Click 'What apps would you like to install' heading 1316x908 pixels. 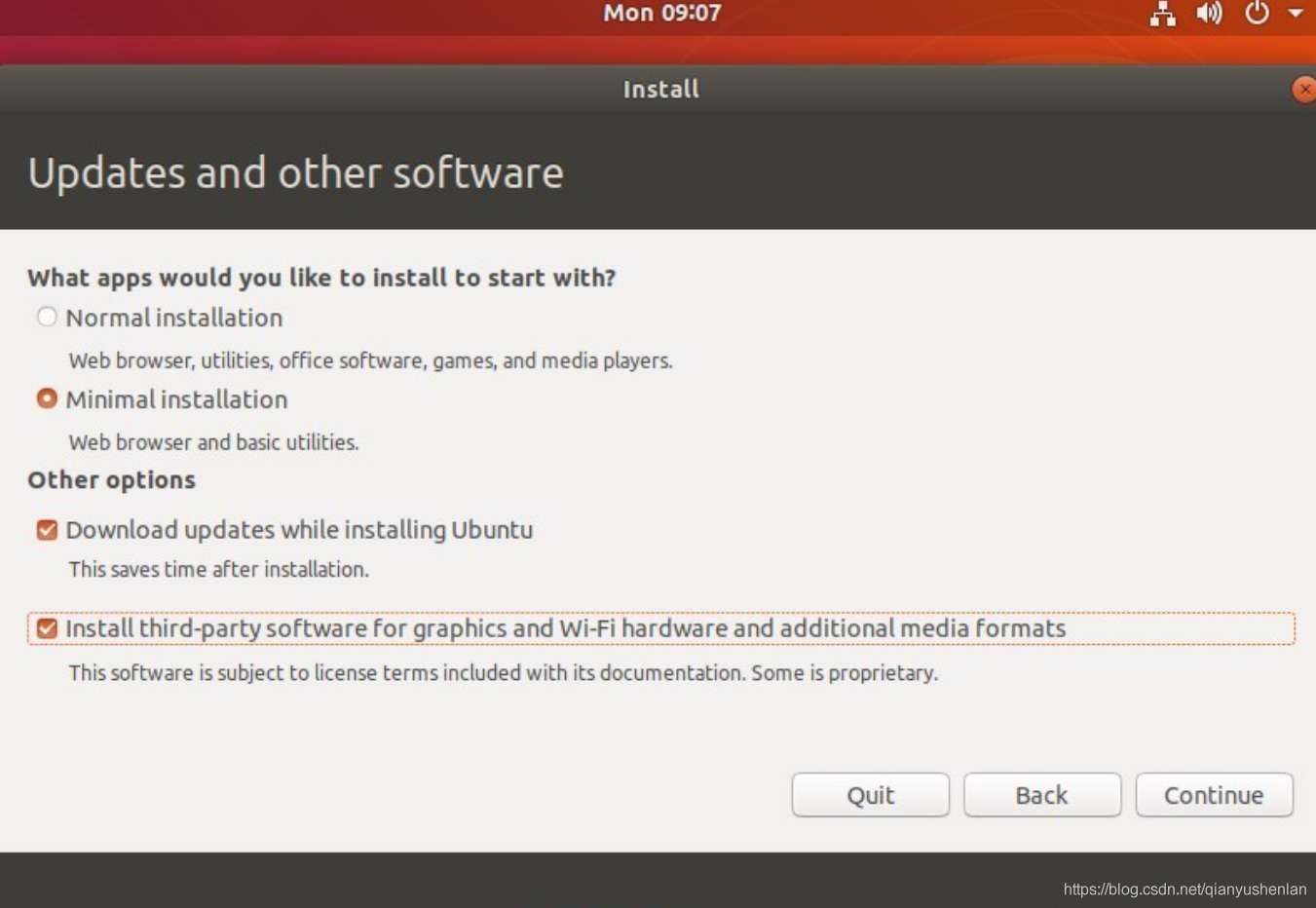(x=321, y=278)
